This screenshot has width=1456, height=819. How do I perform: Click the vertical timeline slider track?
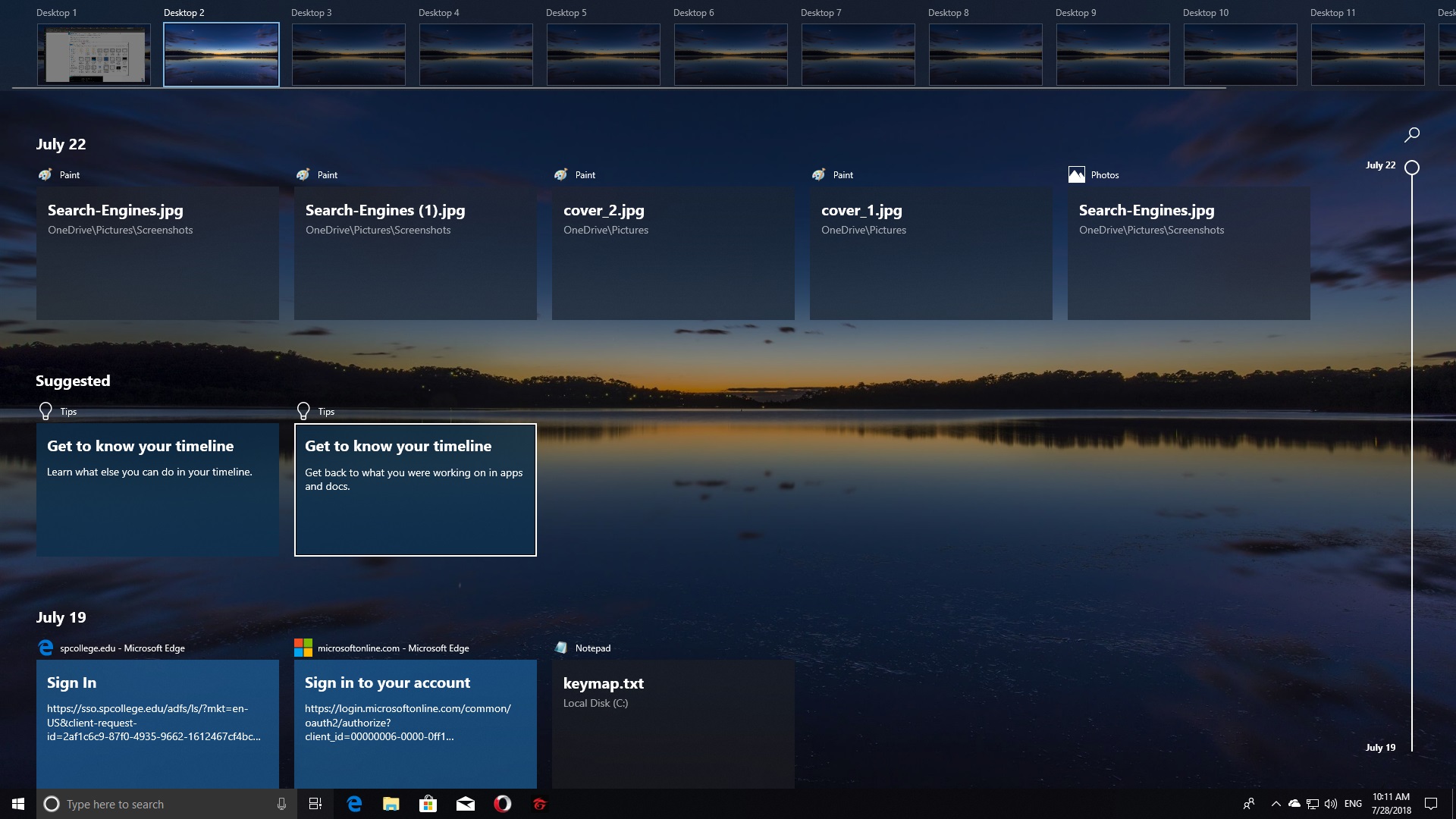pyautogui.click(x=1412, y=463)
